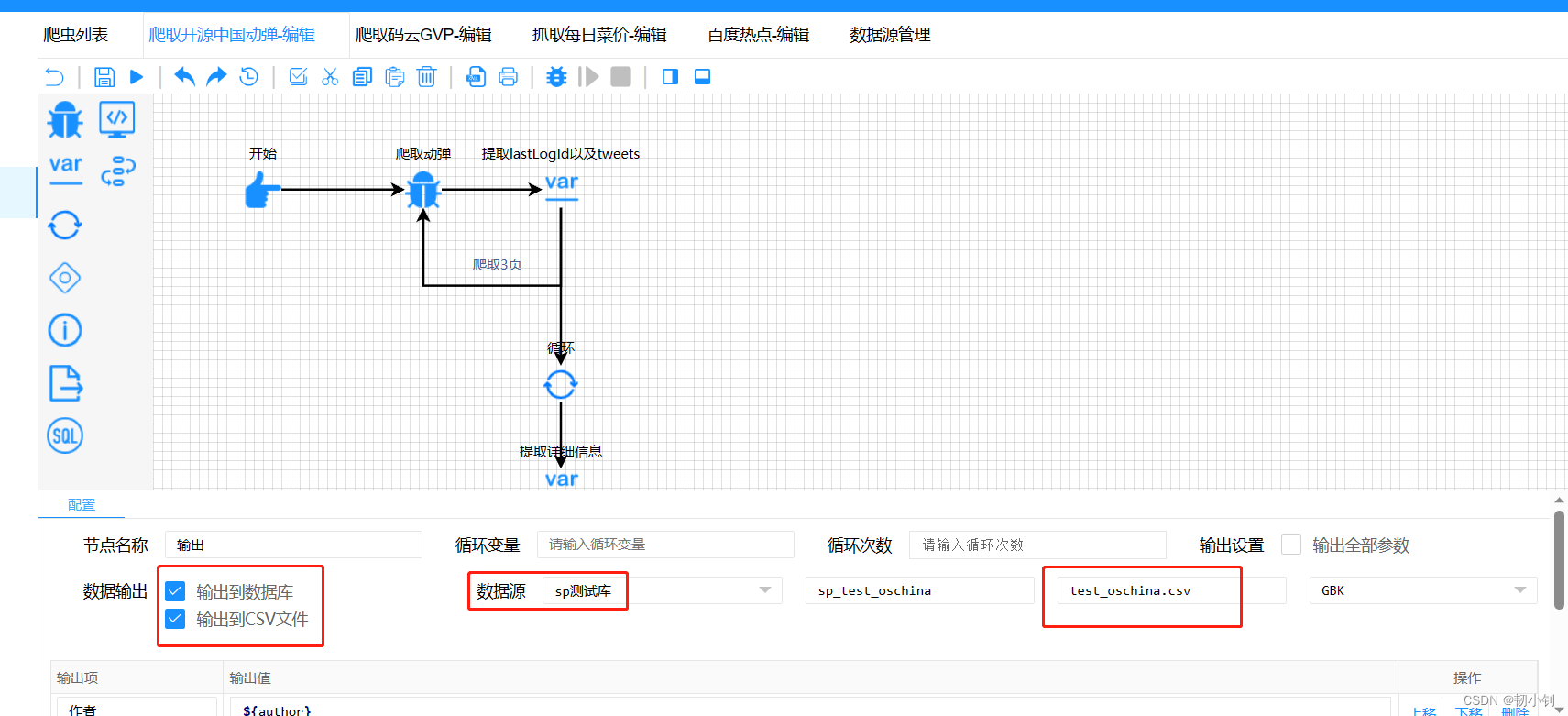The width and height of the screenshot is (1568, 716).
Task: Click the 开始 hand node on canvas
Action: [262, 190]
